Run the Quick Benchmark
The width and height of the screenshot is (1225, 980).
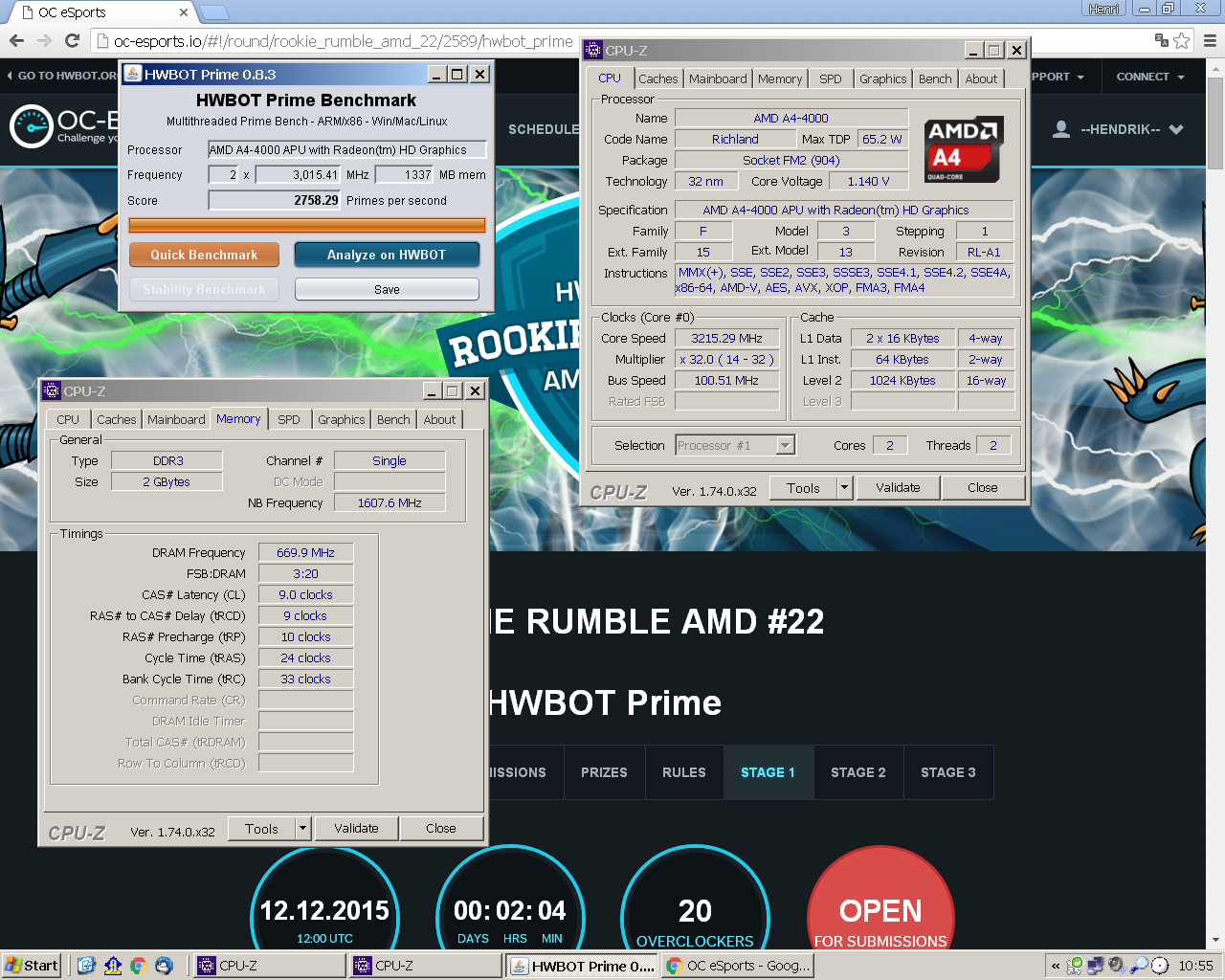pos(204,255)
